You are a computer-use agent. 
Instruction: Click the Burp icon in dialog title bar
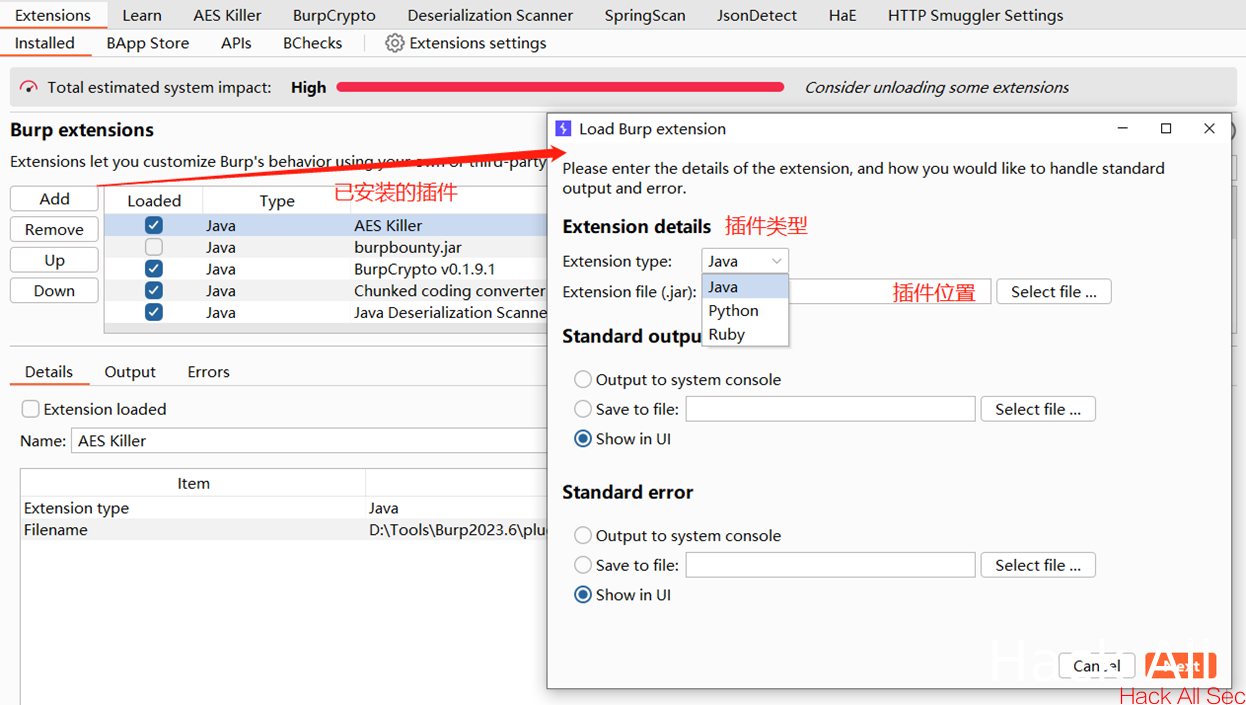(x=563, y=128)
